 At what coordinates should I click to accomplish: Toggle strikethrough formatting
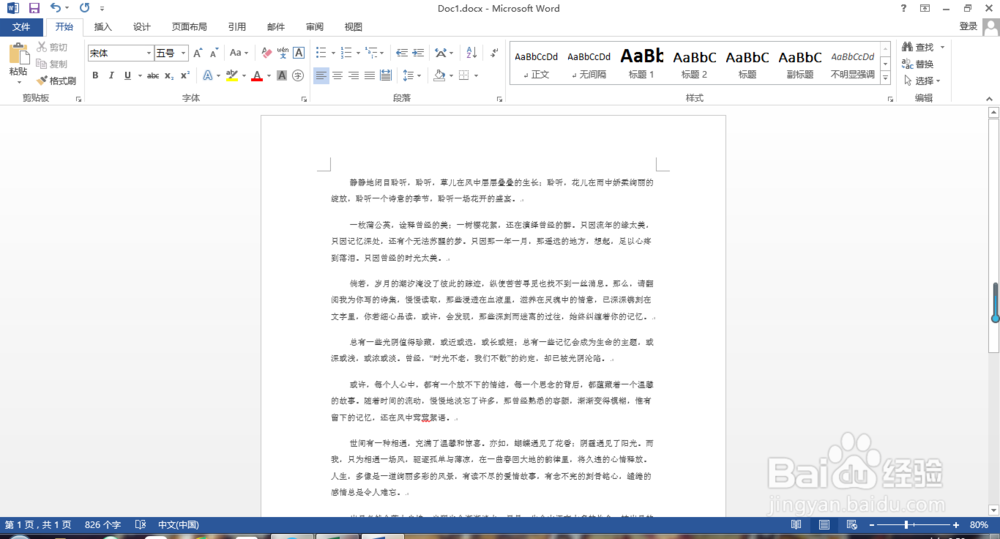coord(152,75)
